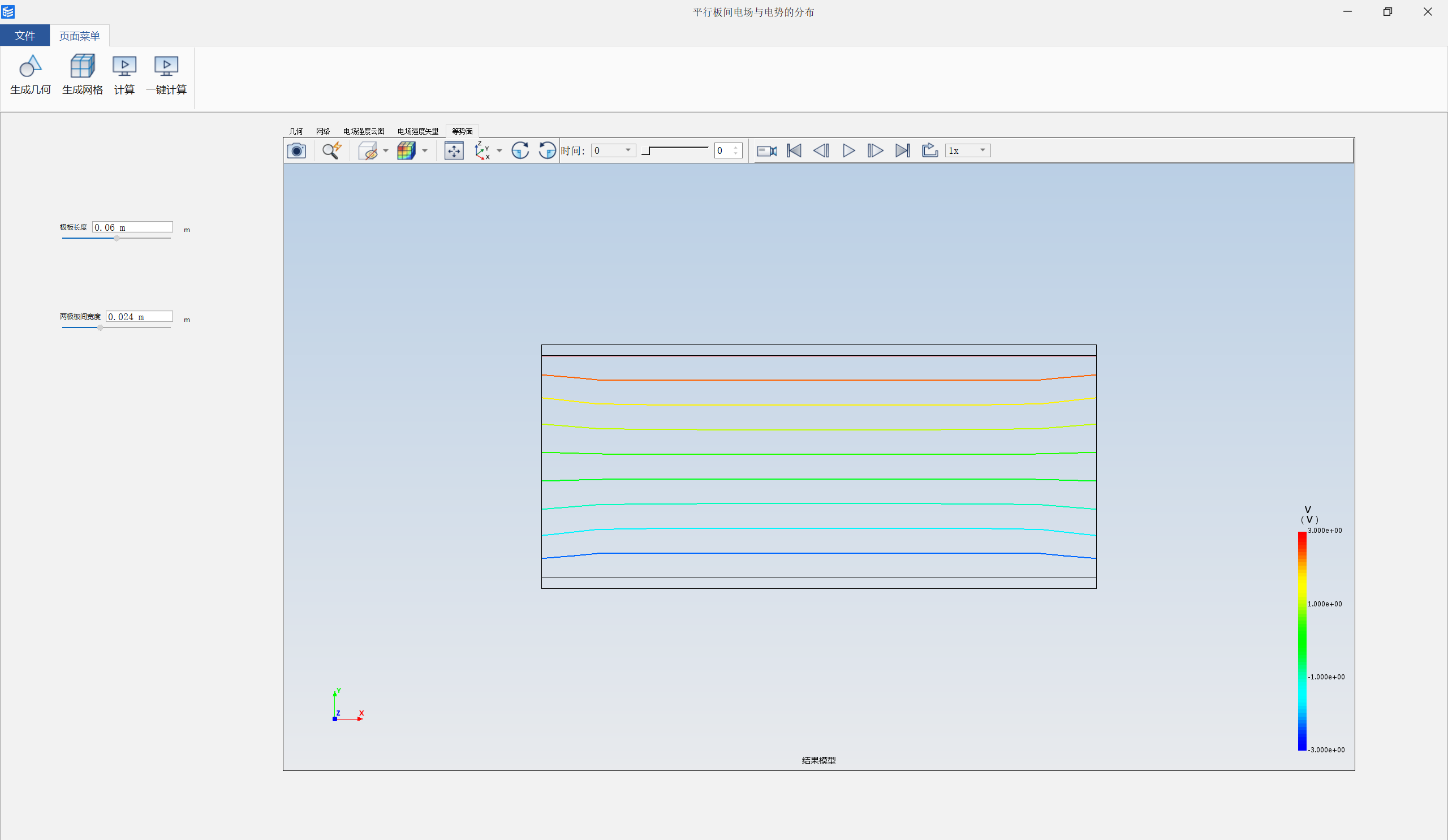This screenshot has width=1448, height=840.
Task: Switch to the 电场强度云图 tab
Action: (x=364, y=131)
